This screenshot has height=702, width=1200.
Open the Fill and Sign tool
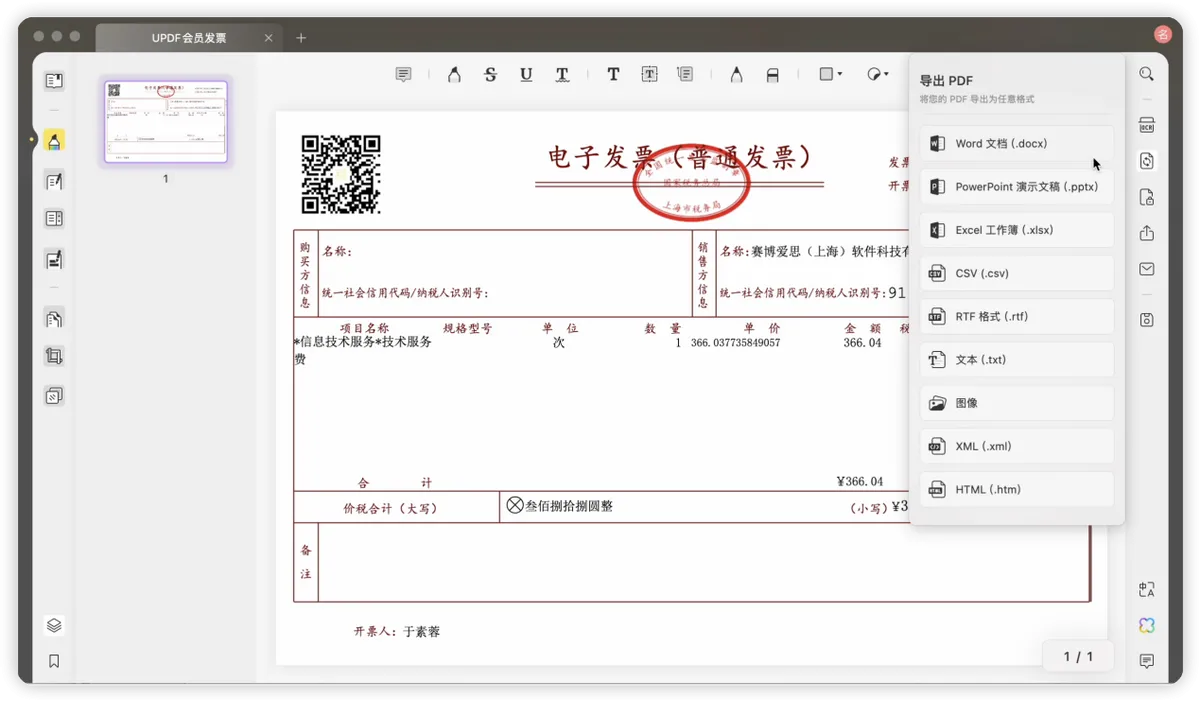pos(54,260)
